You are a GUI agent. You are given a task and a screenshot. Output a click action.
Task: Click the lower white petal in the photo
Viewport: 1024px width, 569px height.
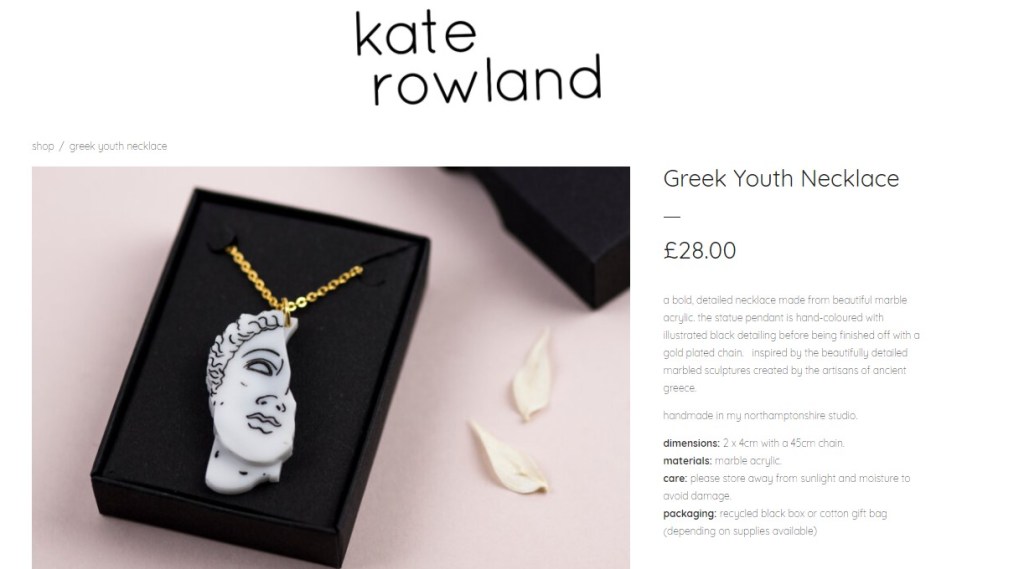coord(509,458)
